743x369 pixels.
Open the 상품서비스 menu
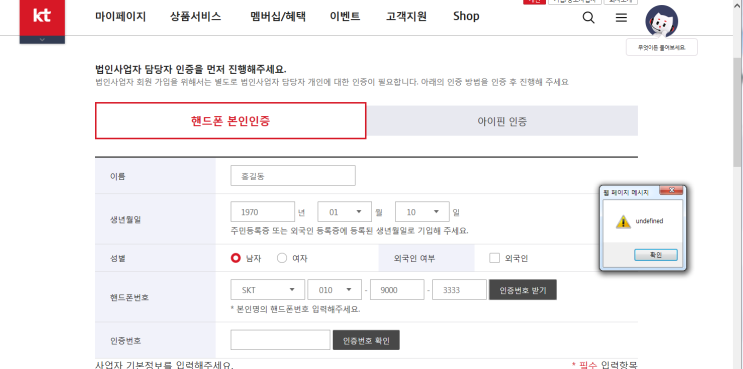coord(196,17)
